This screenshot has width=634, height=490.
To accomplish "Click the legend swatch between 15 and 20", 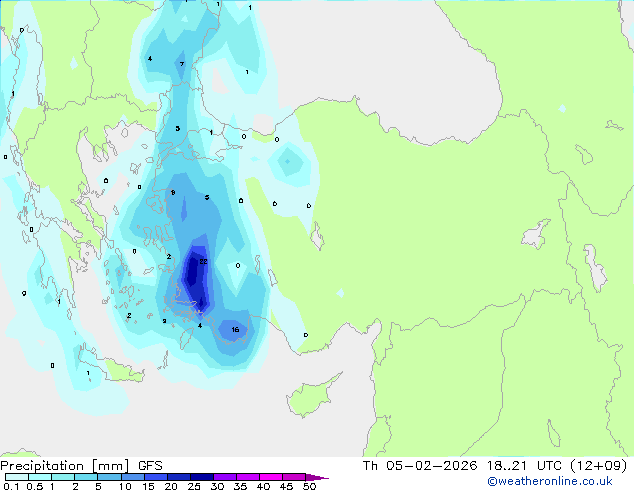I will [155, 477].
